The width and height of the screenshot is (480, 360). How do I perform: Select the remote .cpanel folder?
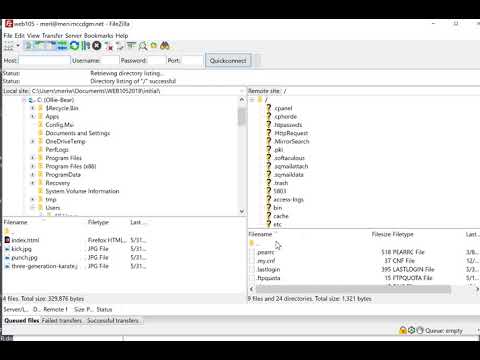click(x=283, y=108)
